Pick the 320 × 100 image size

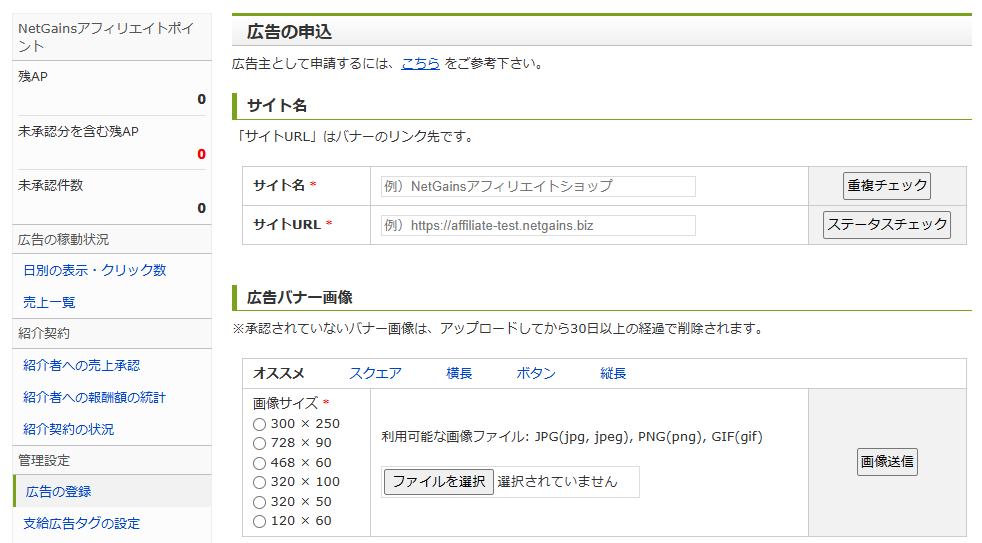click(260, 482)
